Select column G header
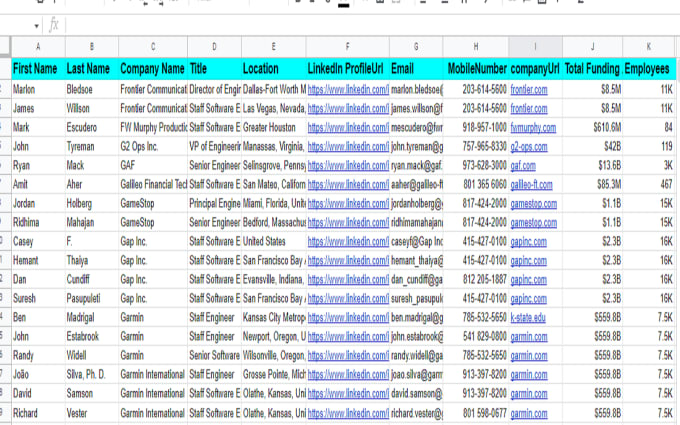680x425 pixels. (416, 46)
